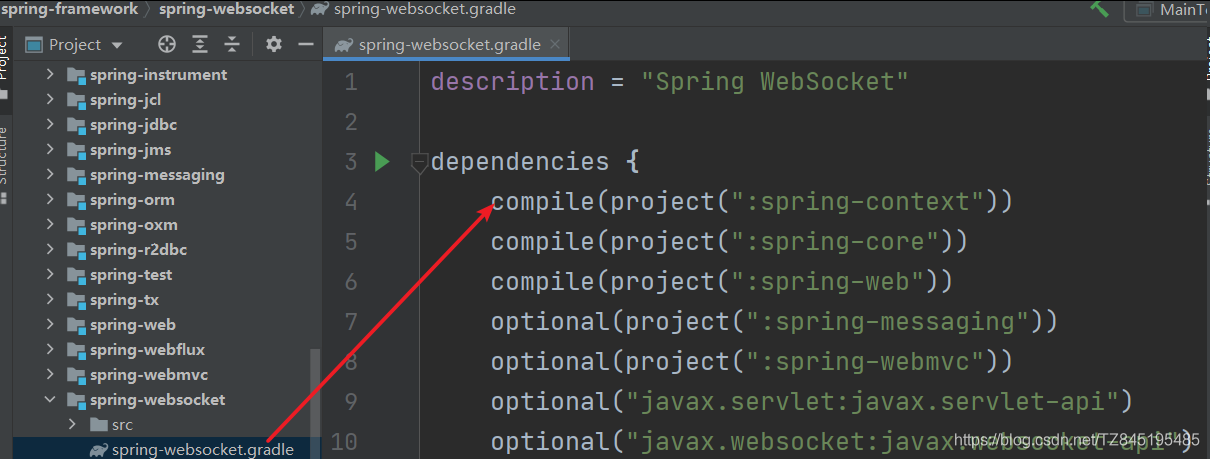The width and height of the screenshot is (1210, 459).
Task: Select spring-messaging in project tree
Action: click(x=157, y=175)
